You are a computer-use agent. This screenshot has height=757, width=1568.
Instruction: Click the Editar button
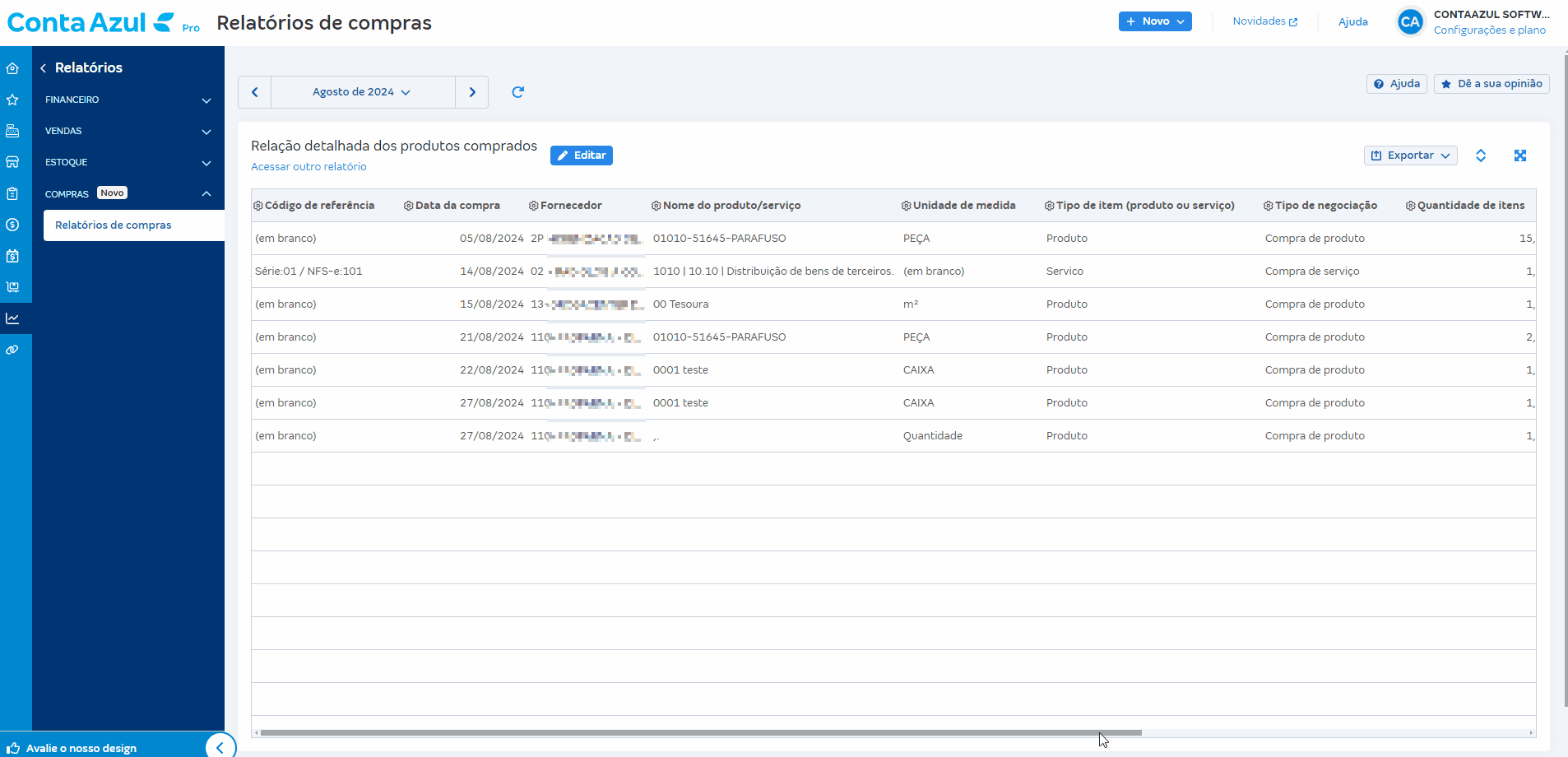point(582,156)
